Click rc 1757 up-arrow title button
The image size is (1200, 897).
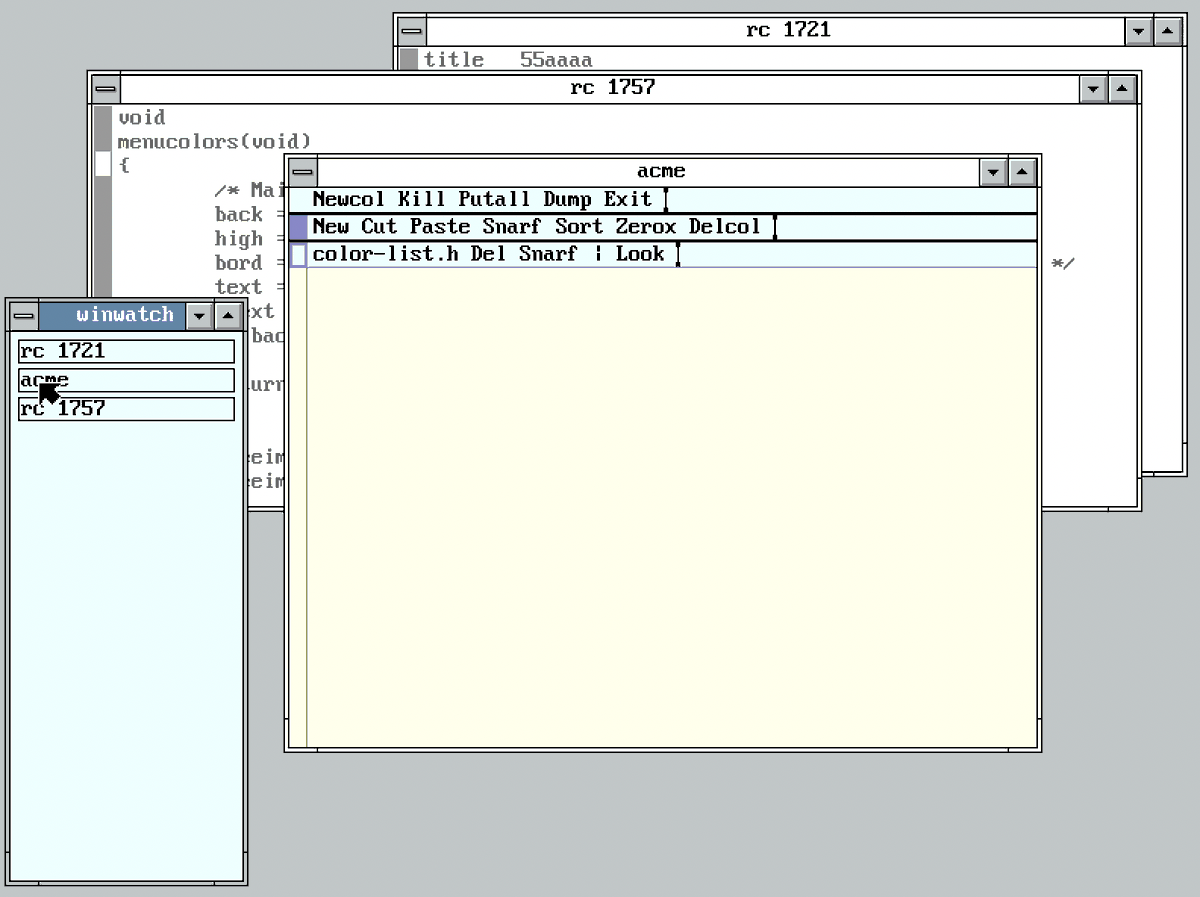tap(1122, 88)
